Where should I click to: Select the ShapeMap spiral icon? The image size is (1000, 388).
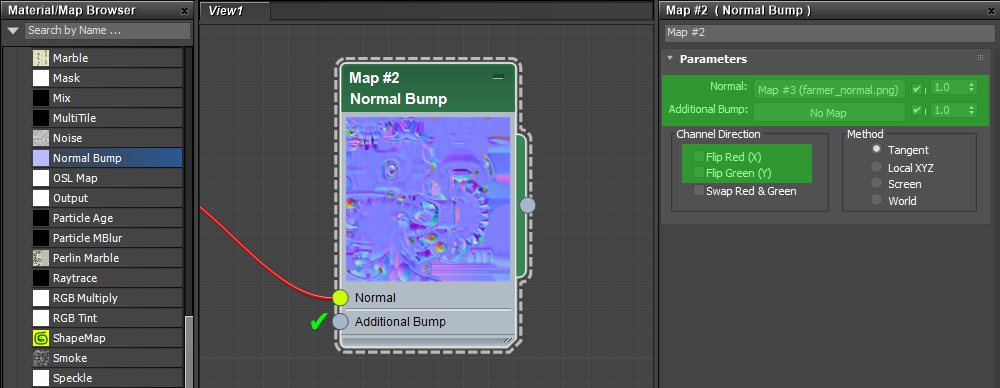pos(41,338)
